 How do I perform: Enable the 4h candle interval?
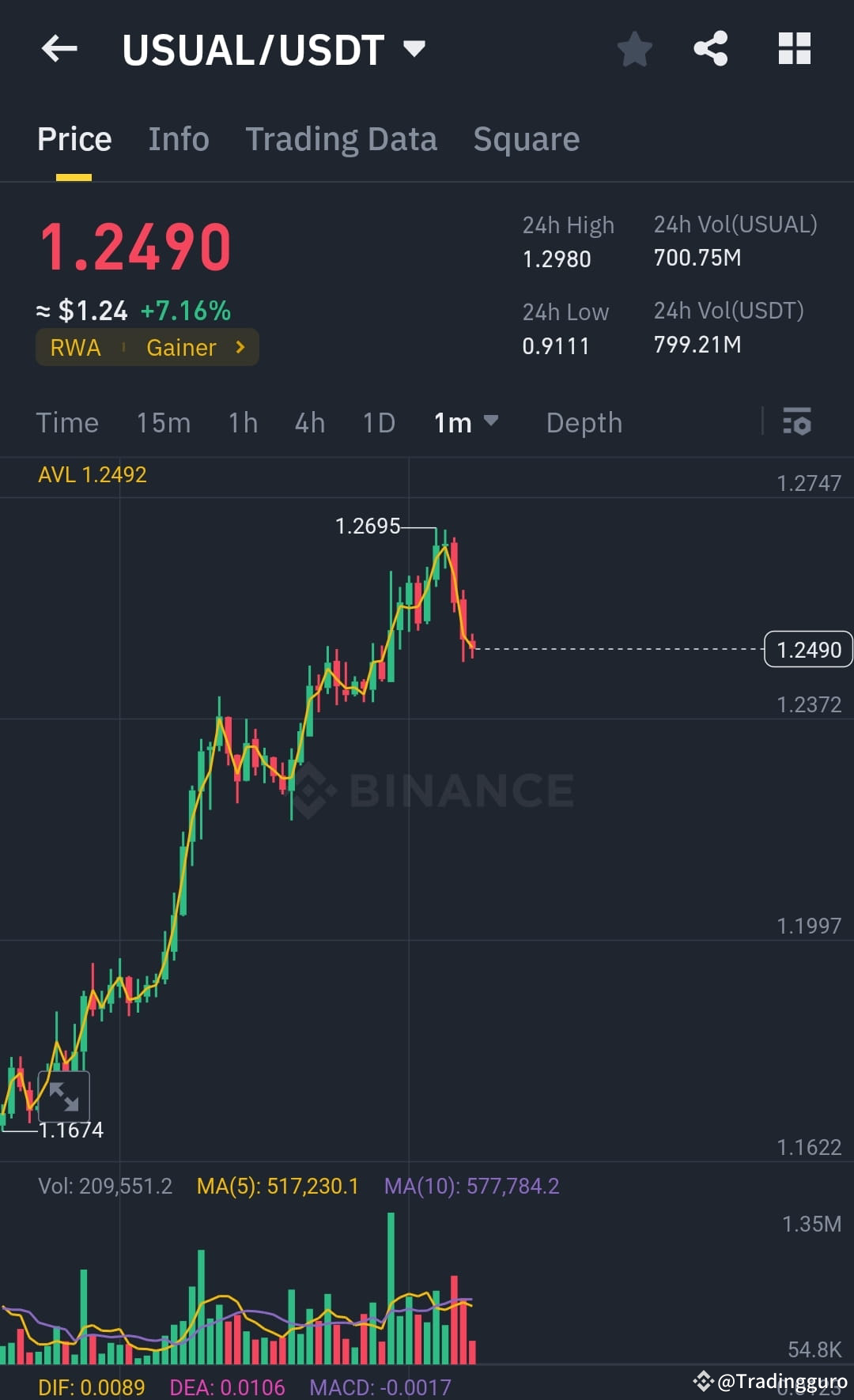pos(309,423)
